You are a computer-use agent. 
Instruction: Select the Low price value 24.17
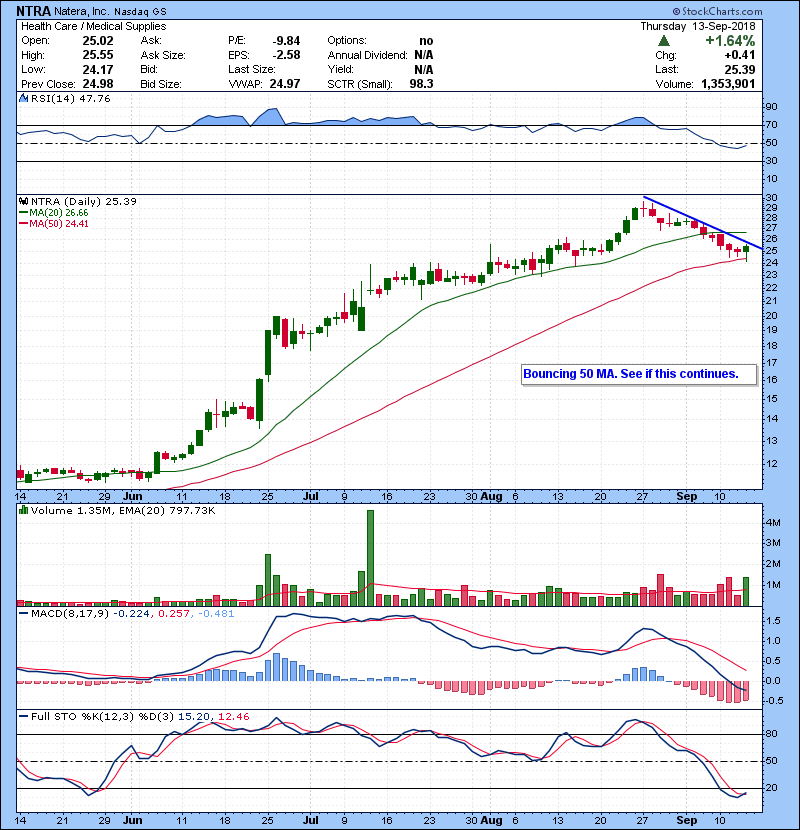pyautogui.click(x=98, y=69)
